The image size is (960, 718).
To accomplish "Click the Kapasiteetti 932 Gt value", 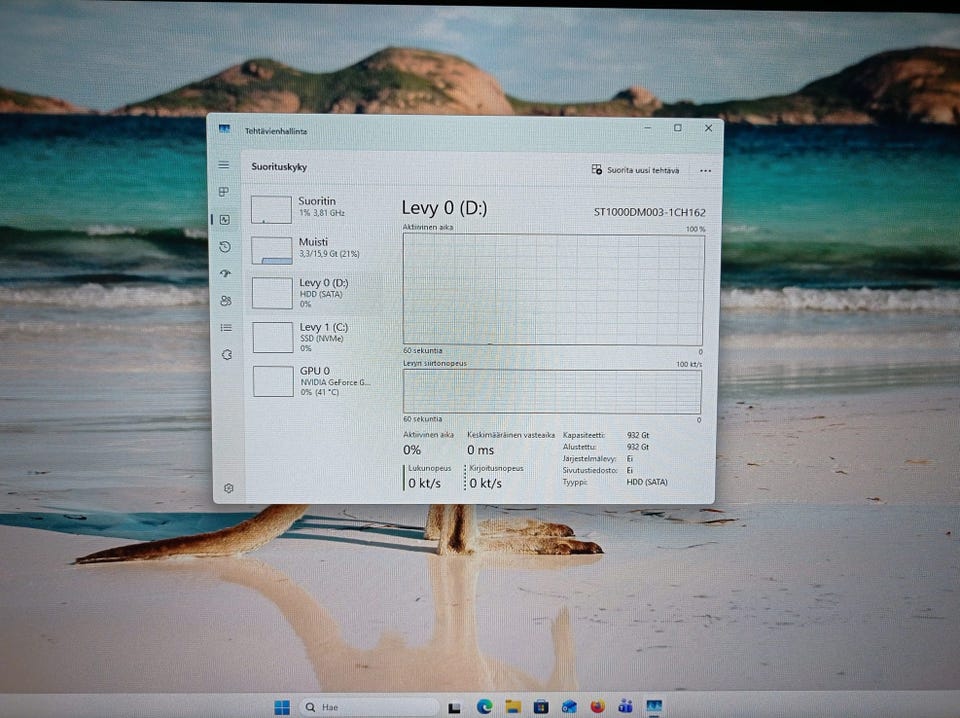I will tap(638, 435).
